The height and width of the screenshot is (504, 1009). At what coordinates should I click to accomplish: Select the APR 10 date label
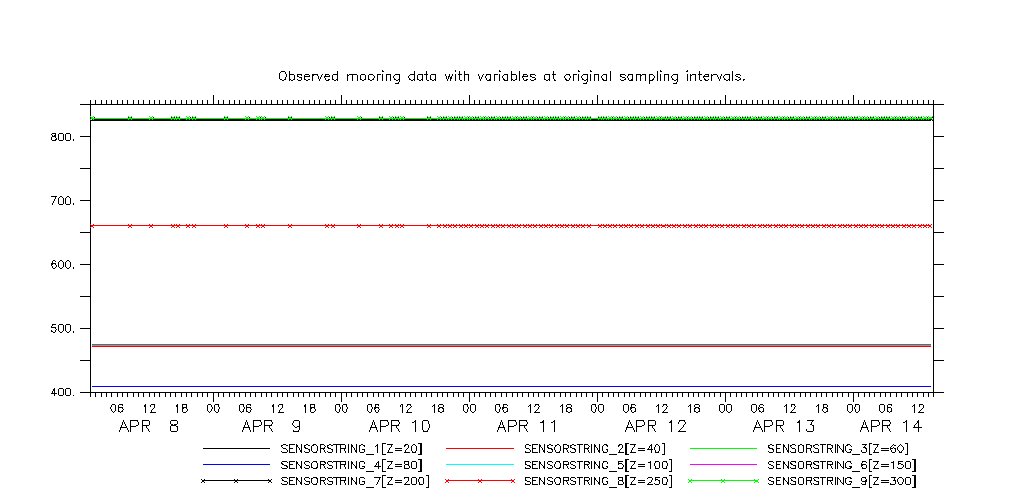pyautogui.click(x=400, y=426)
